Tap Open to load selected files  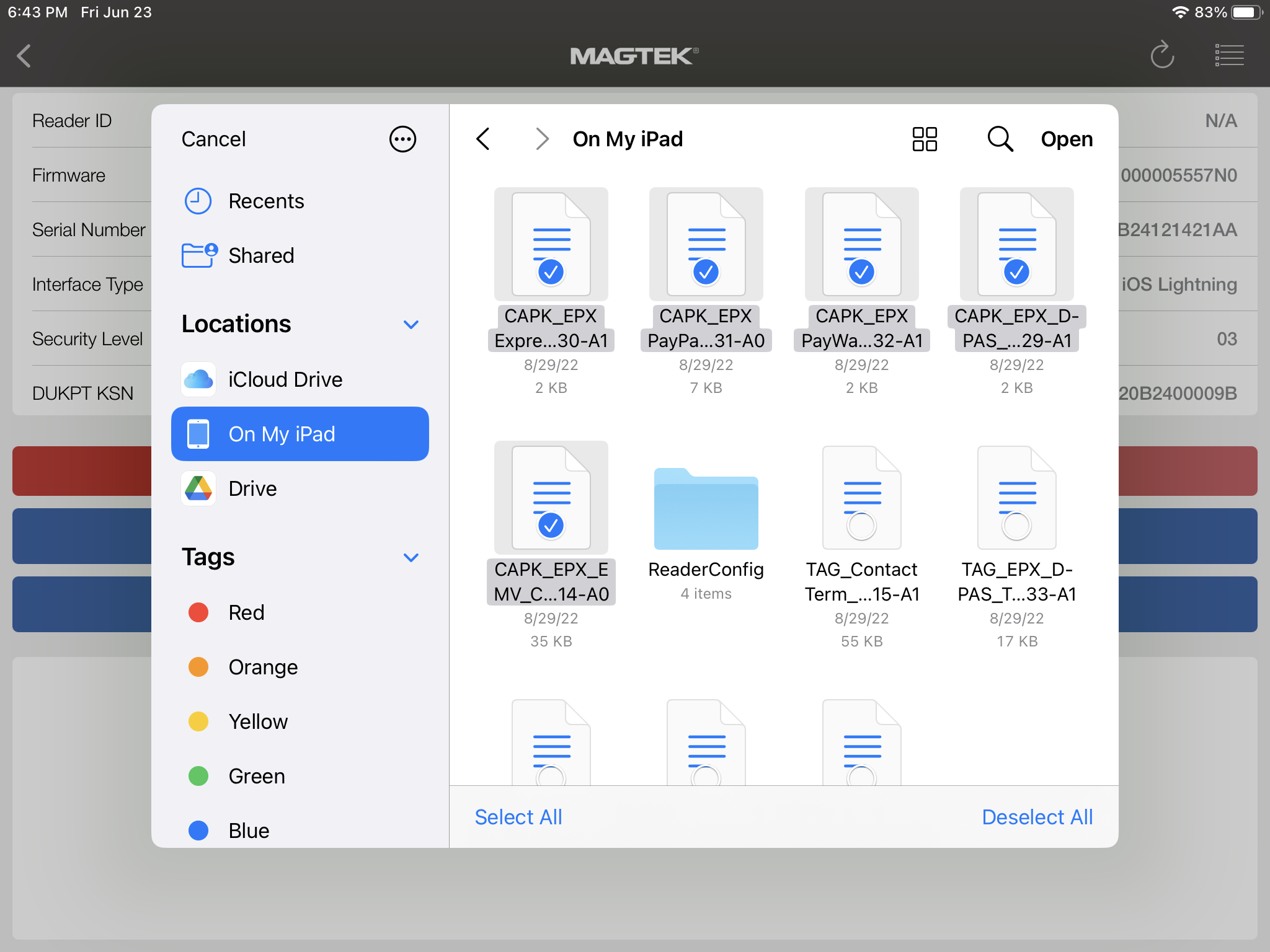[x=1067, y=139]
